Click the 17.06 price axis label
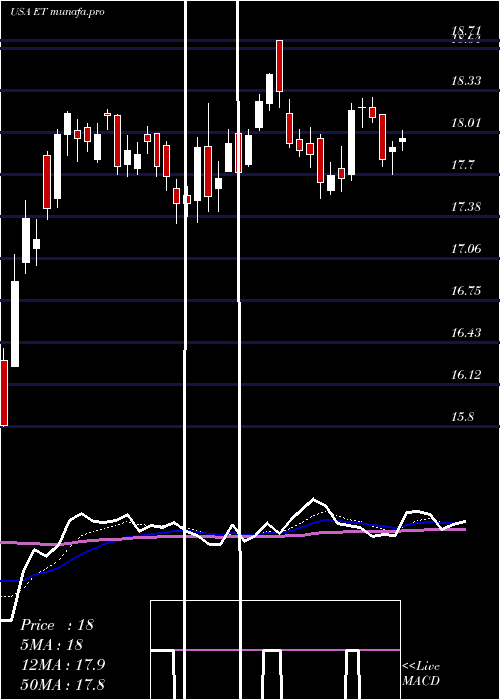Viewport: 500px width, 700px height. pyautogui.click(x=466, y=249)
